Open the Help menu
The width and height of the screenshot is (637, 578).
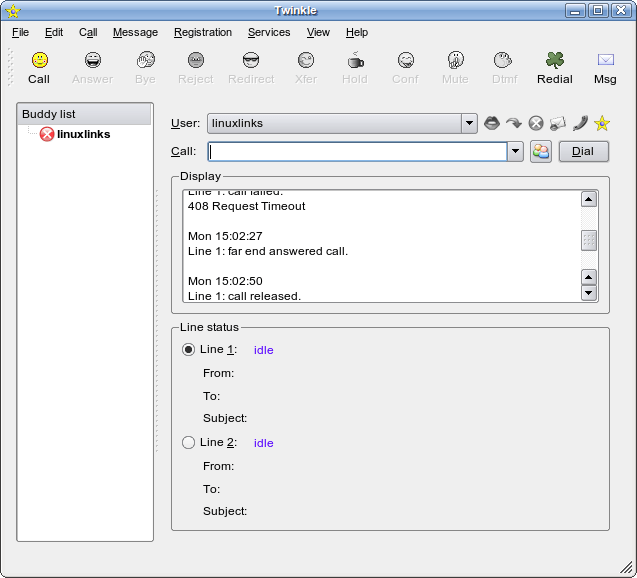point(357,32)
